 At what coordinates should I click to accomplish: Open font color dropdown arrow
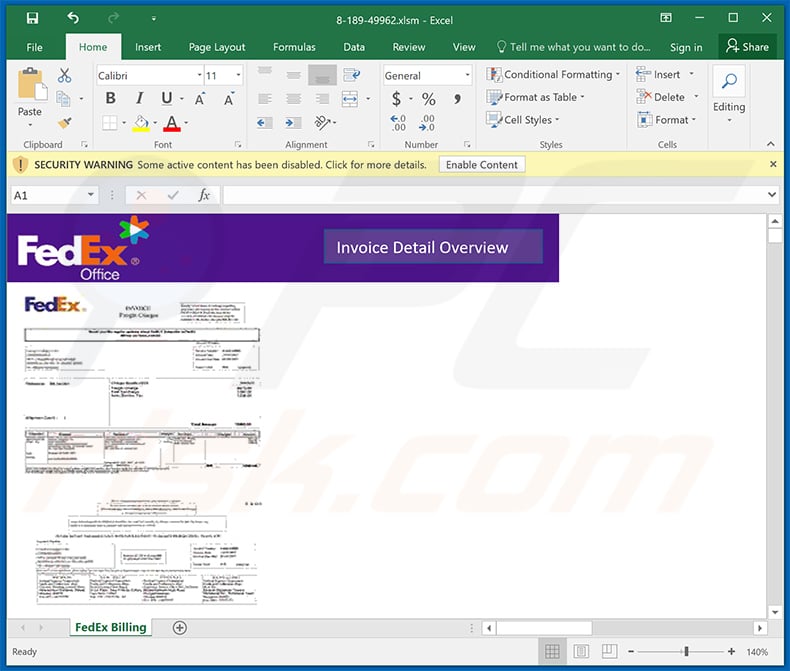click(x=186, y=123)
